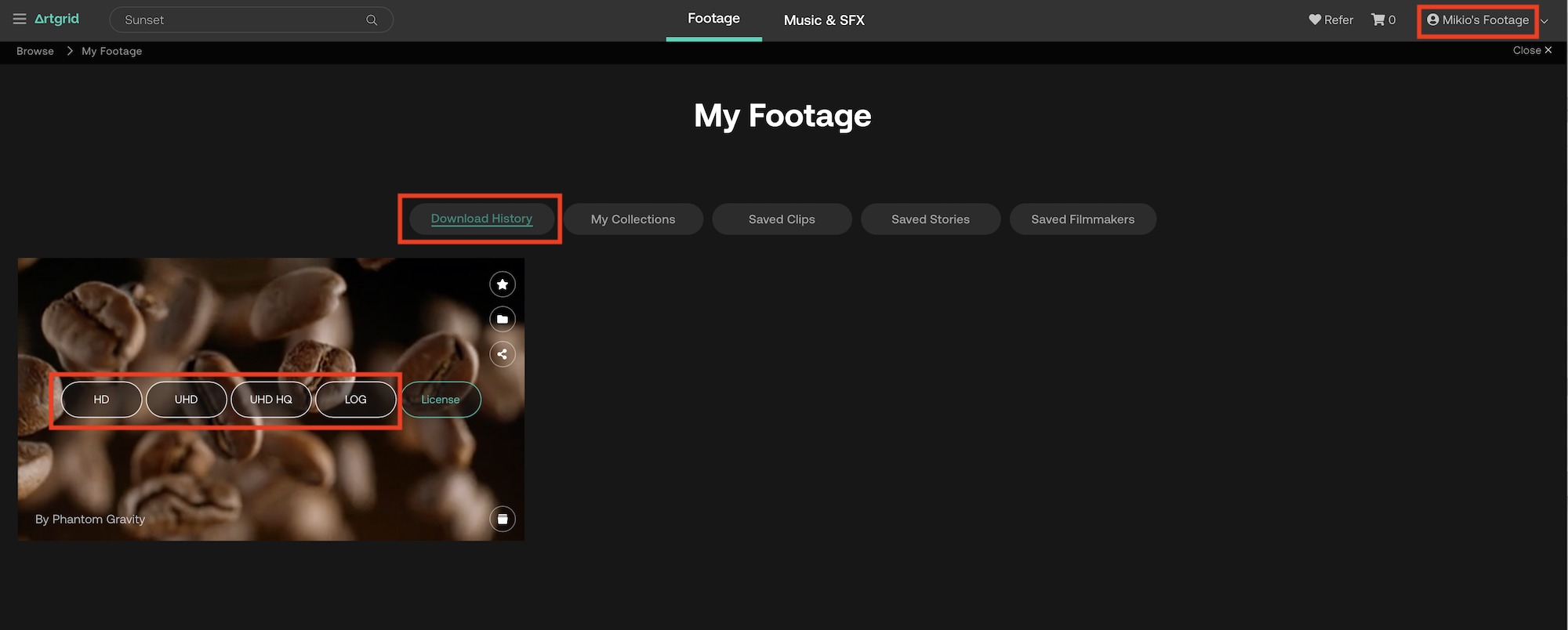Screen dimensions: 1568x630
Task: Favorite the clip with star icon
Action: [x=503, y=284]
